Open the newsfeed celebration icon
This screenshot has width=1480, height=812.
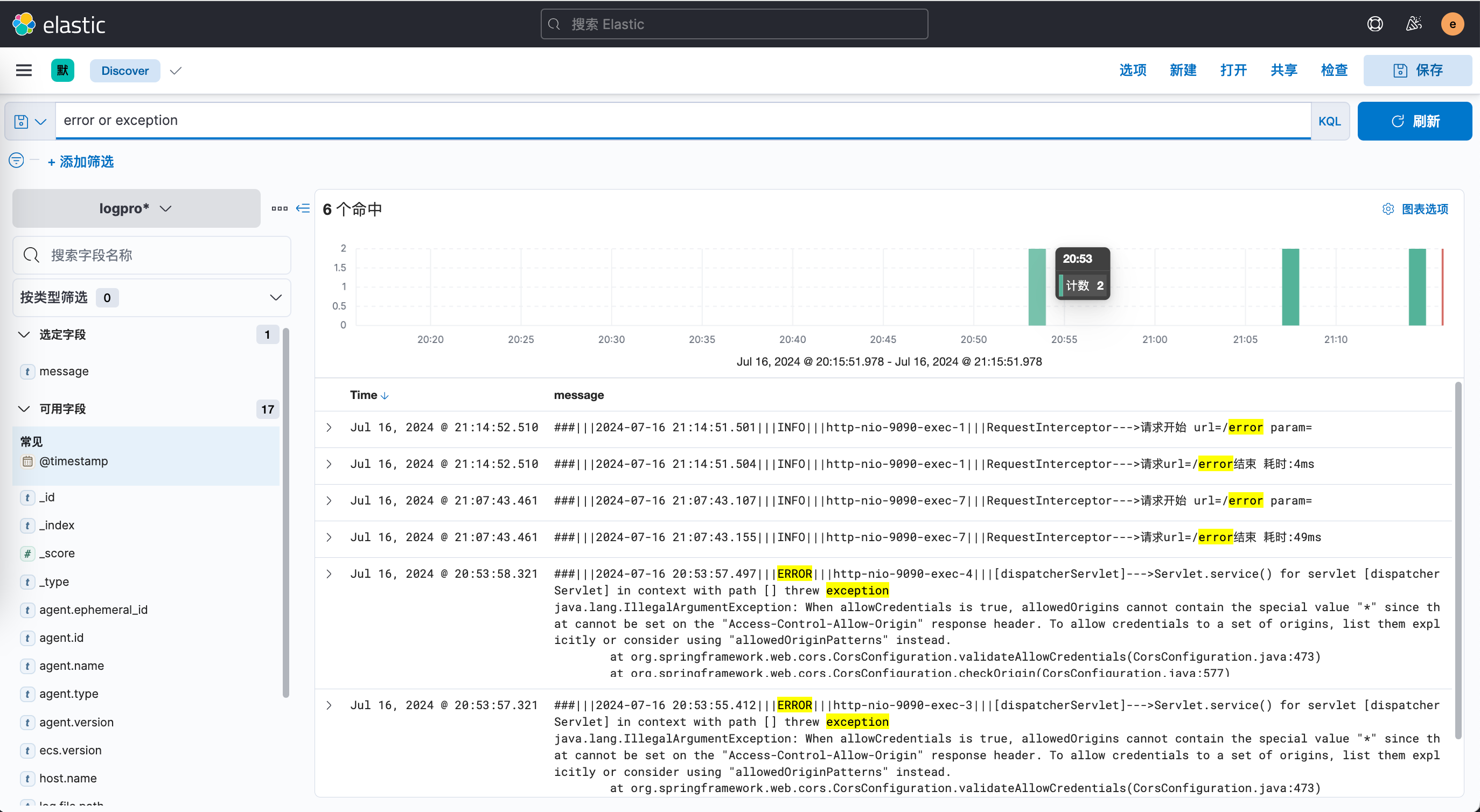[1414, 24]
